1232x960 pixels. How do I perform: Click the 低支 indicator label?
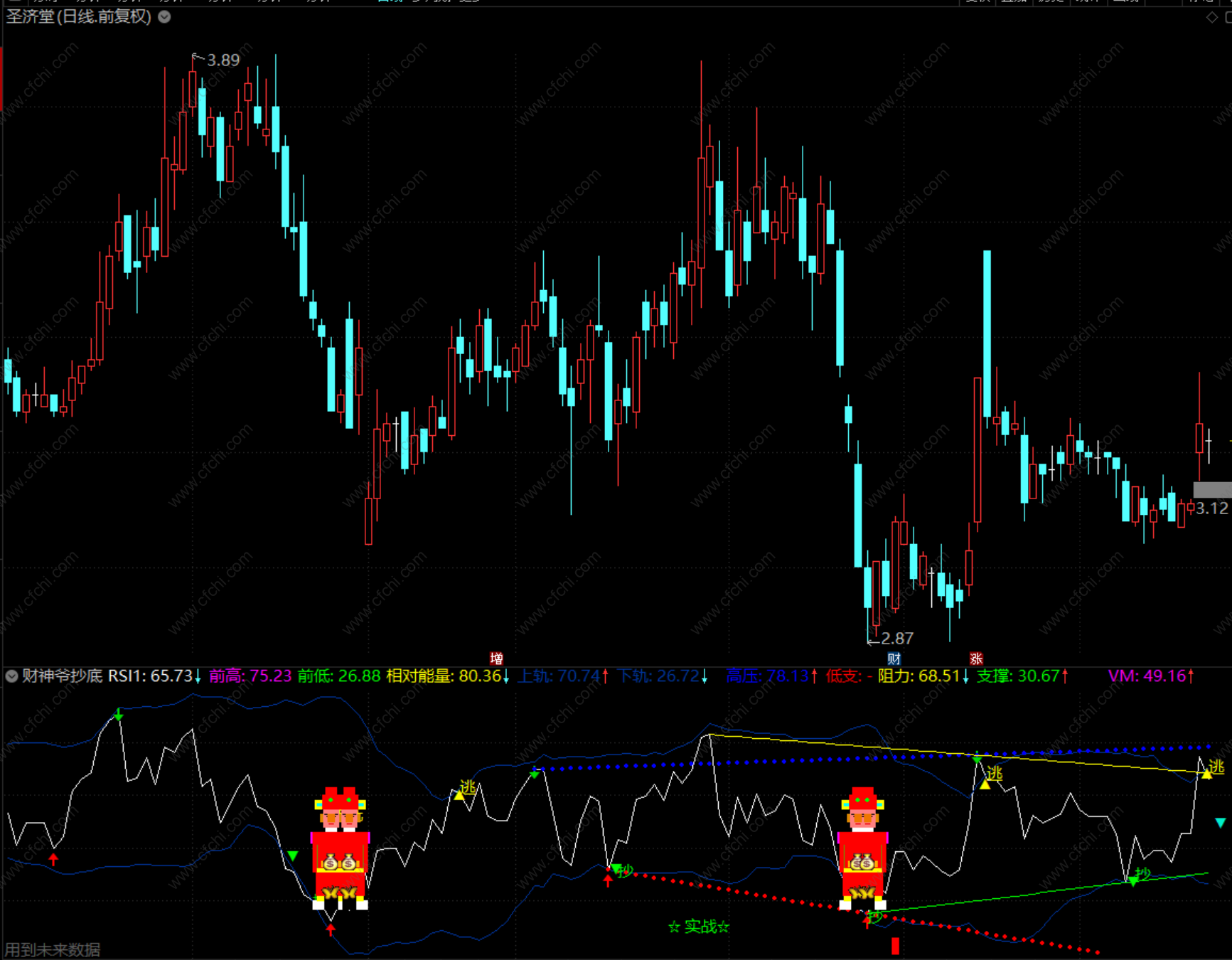(x=849, y=676)
